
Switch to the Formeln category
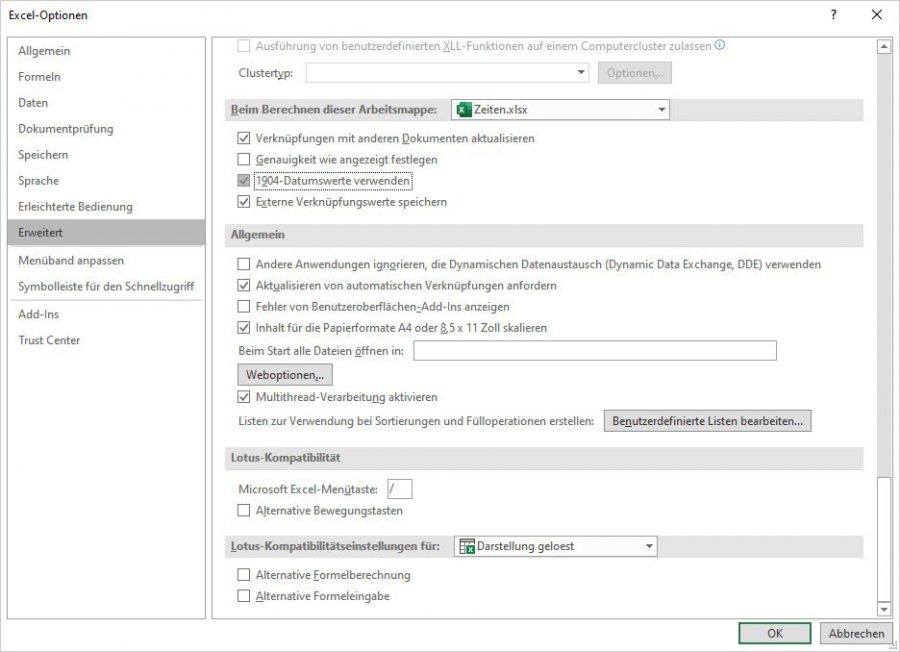[40, 77]
